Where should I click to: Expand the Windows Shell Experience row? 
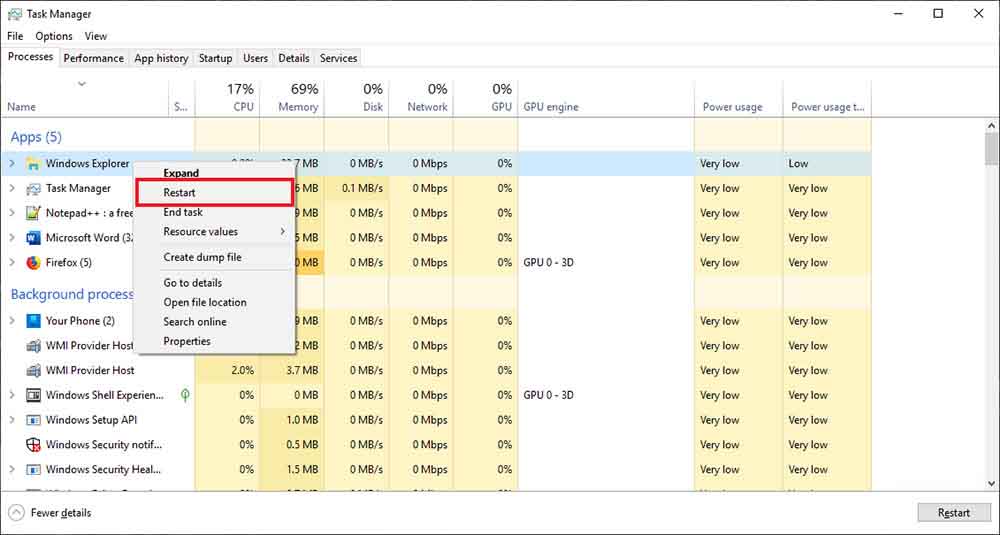11,395
